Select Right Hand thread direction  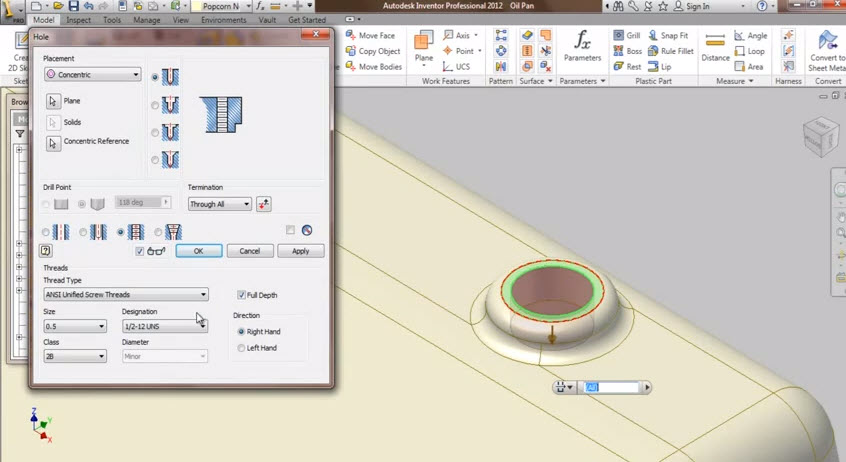[x=241, y=331]
